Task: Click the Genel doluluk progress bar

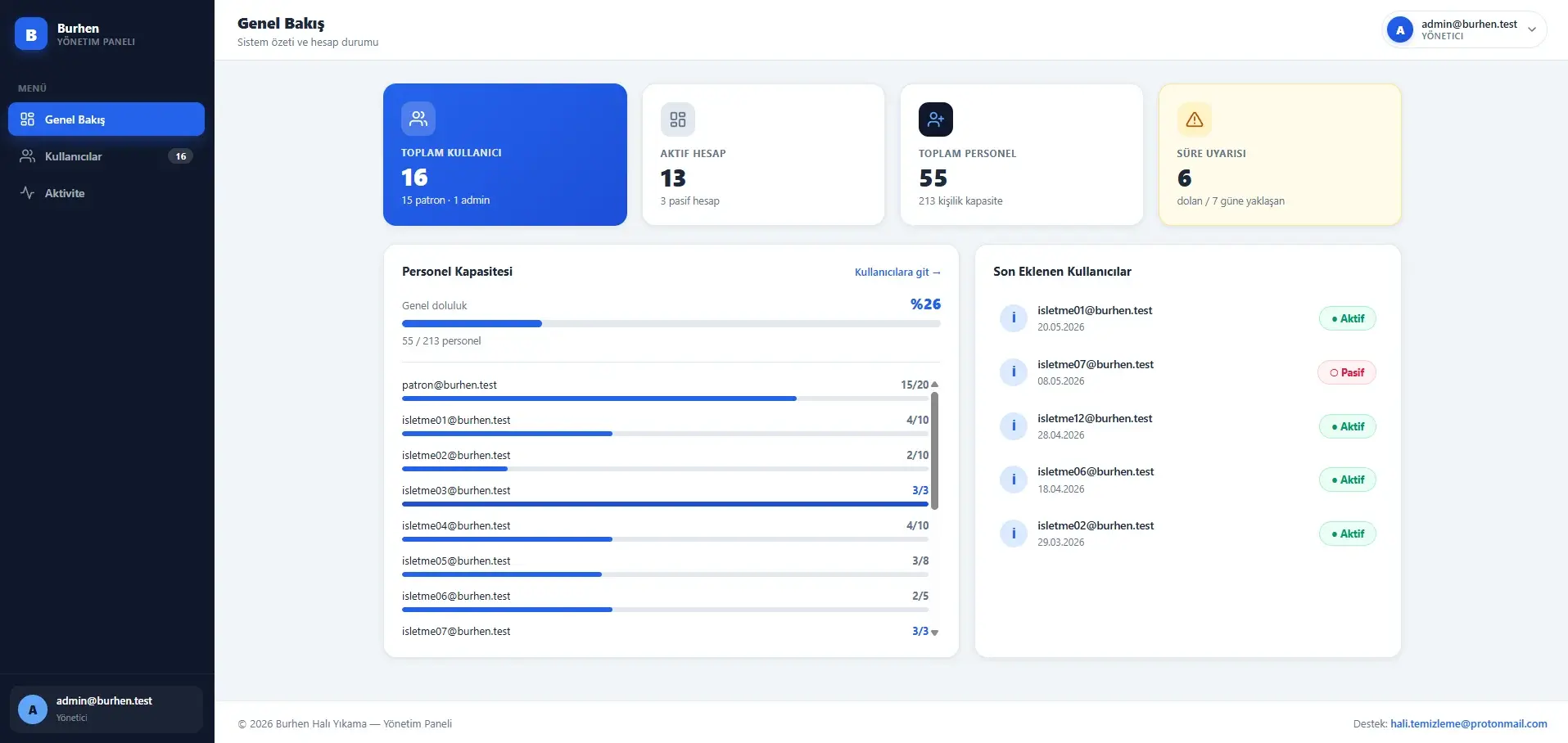Action: (671, 324)
